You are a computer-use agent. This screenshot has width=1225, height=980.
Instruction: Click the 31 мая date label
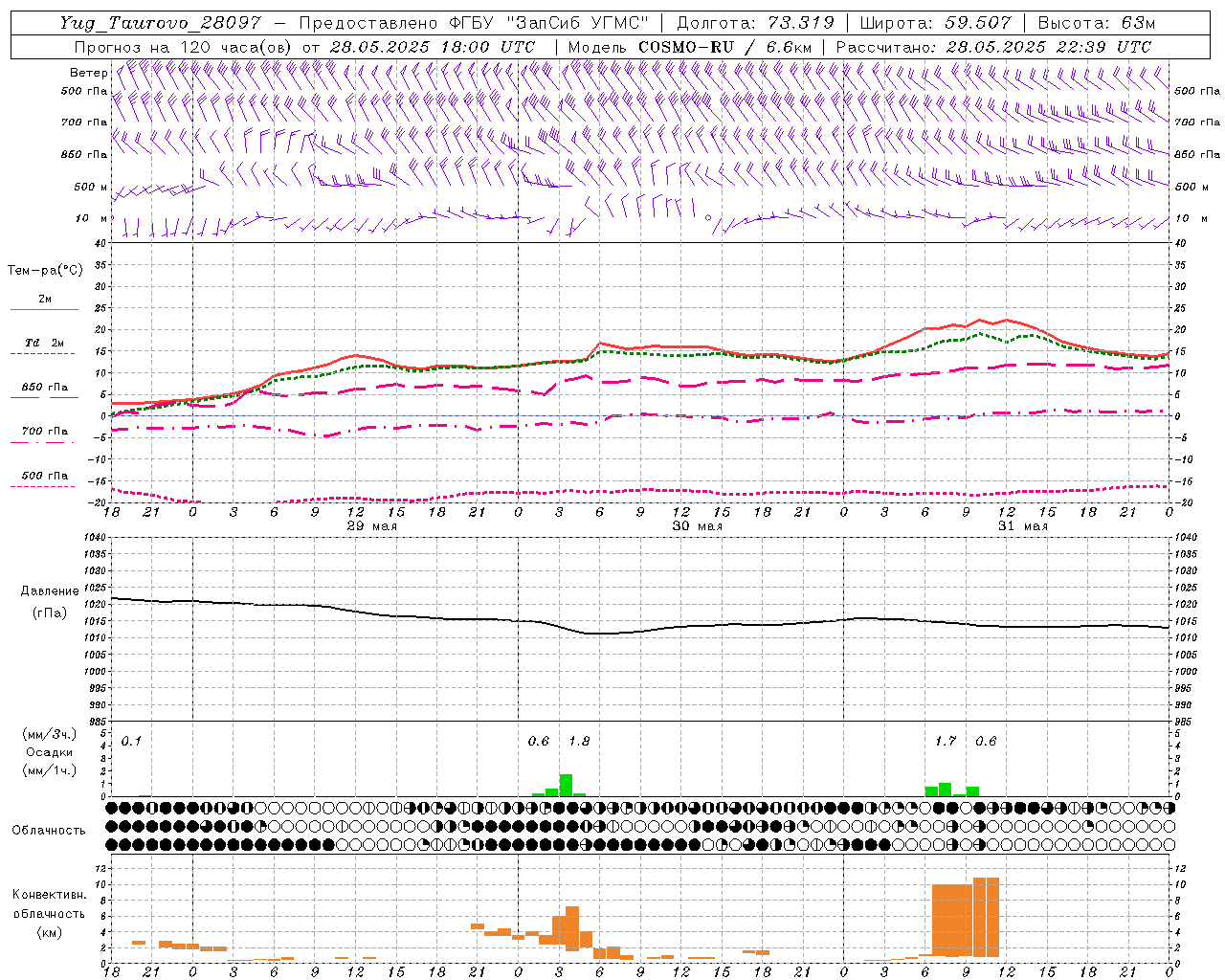(1022, 526)
